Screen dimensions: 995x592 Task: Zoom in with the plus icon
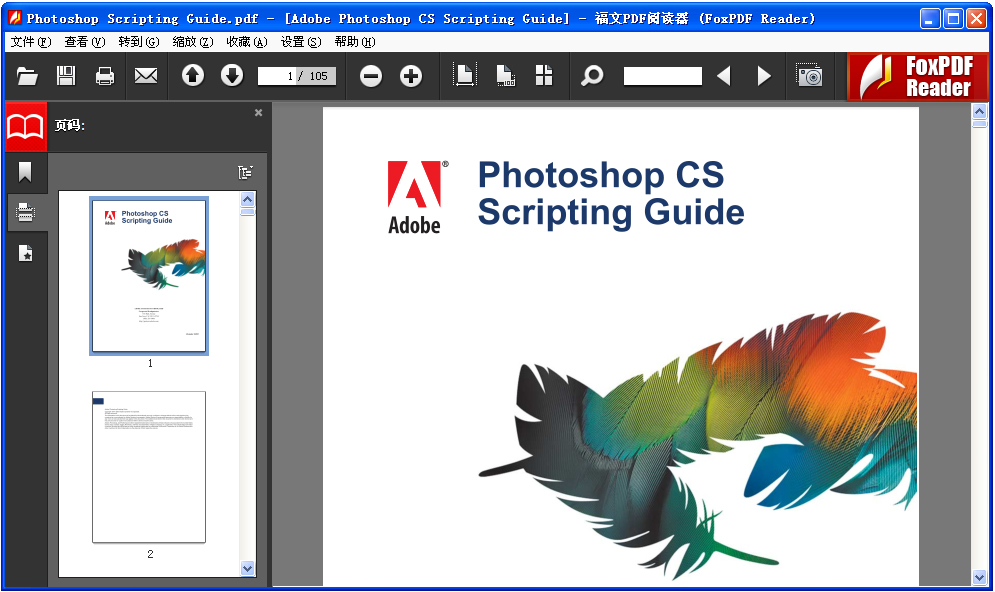(x=411, y=76)
